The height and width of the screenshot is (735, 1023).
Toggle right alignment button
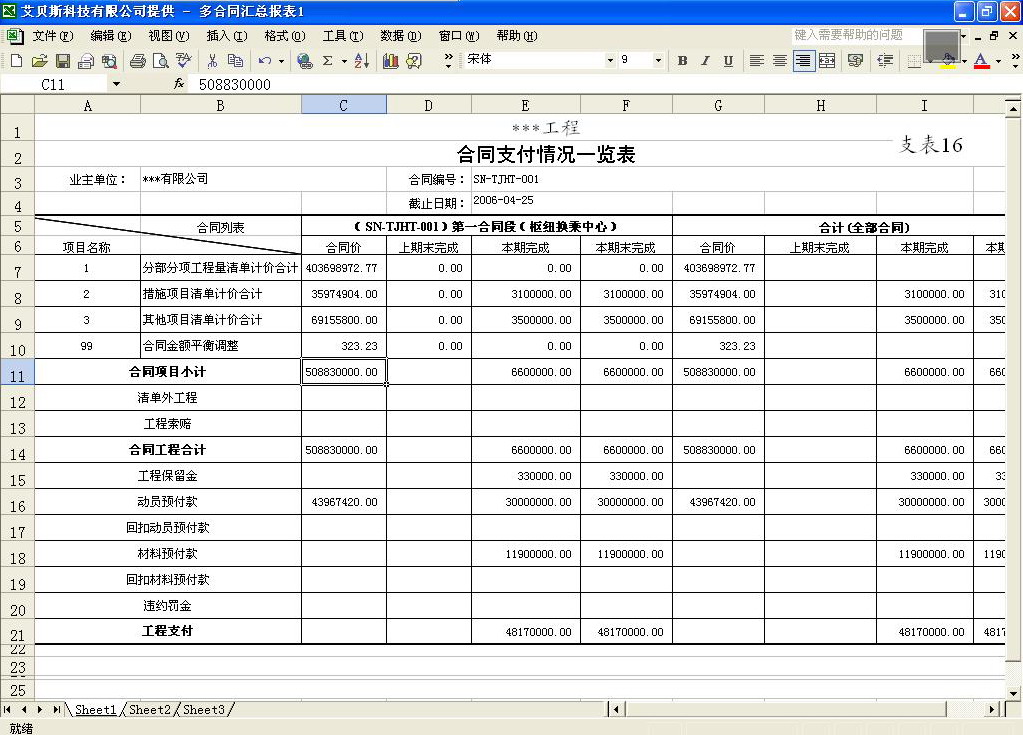click(803, 61)
